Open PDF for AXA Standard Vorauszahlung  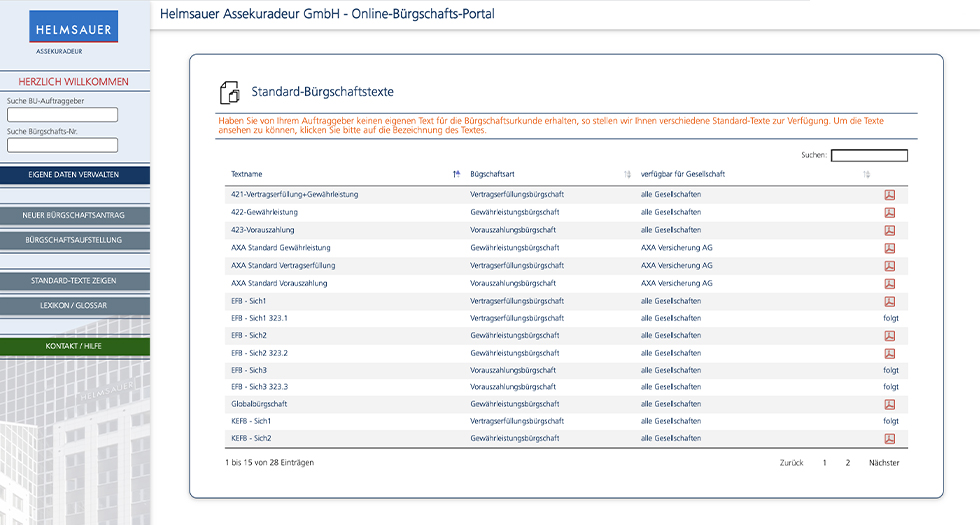(x=889, y=284)
